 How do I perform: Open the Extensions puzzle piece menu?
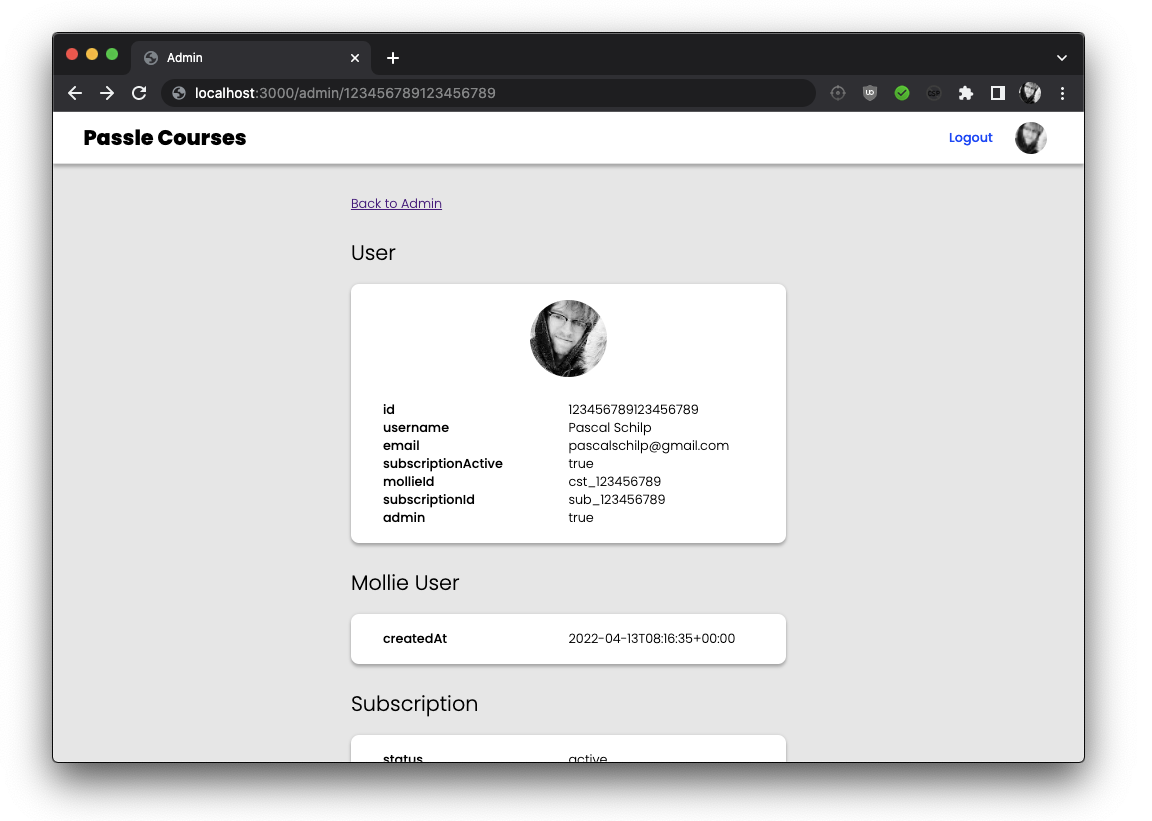point(965,93)
